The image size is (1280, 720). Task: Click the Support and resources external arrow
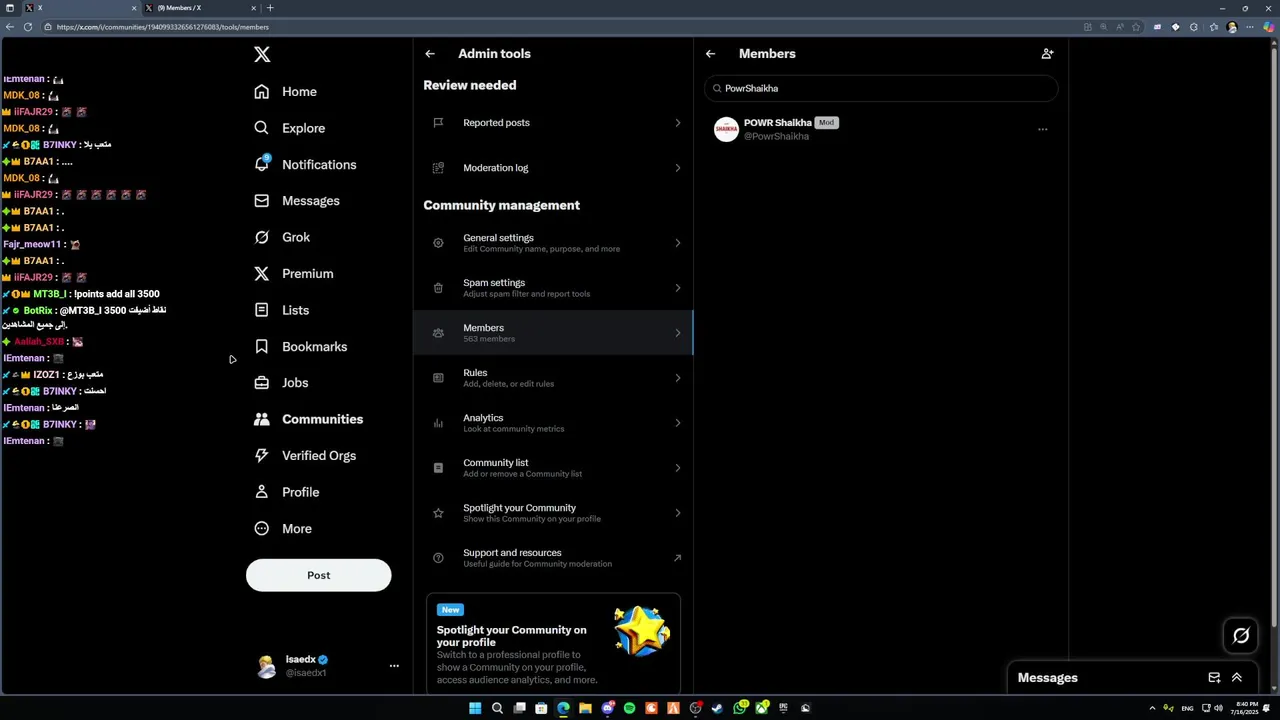tap(677, 558)
